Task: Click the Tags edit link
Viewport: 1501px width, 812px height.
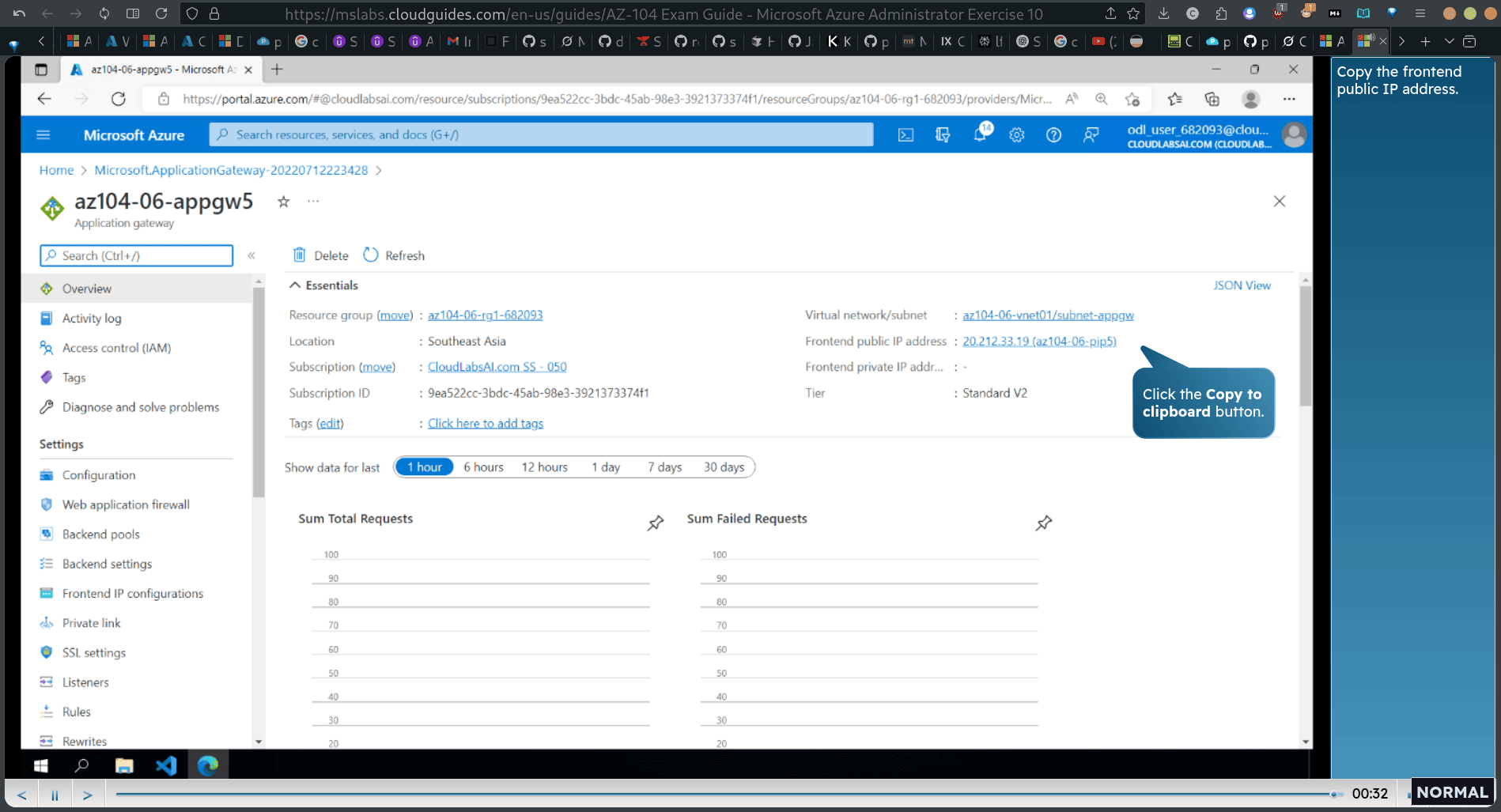Action: 330,423
